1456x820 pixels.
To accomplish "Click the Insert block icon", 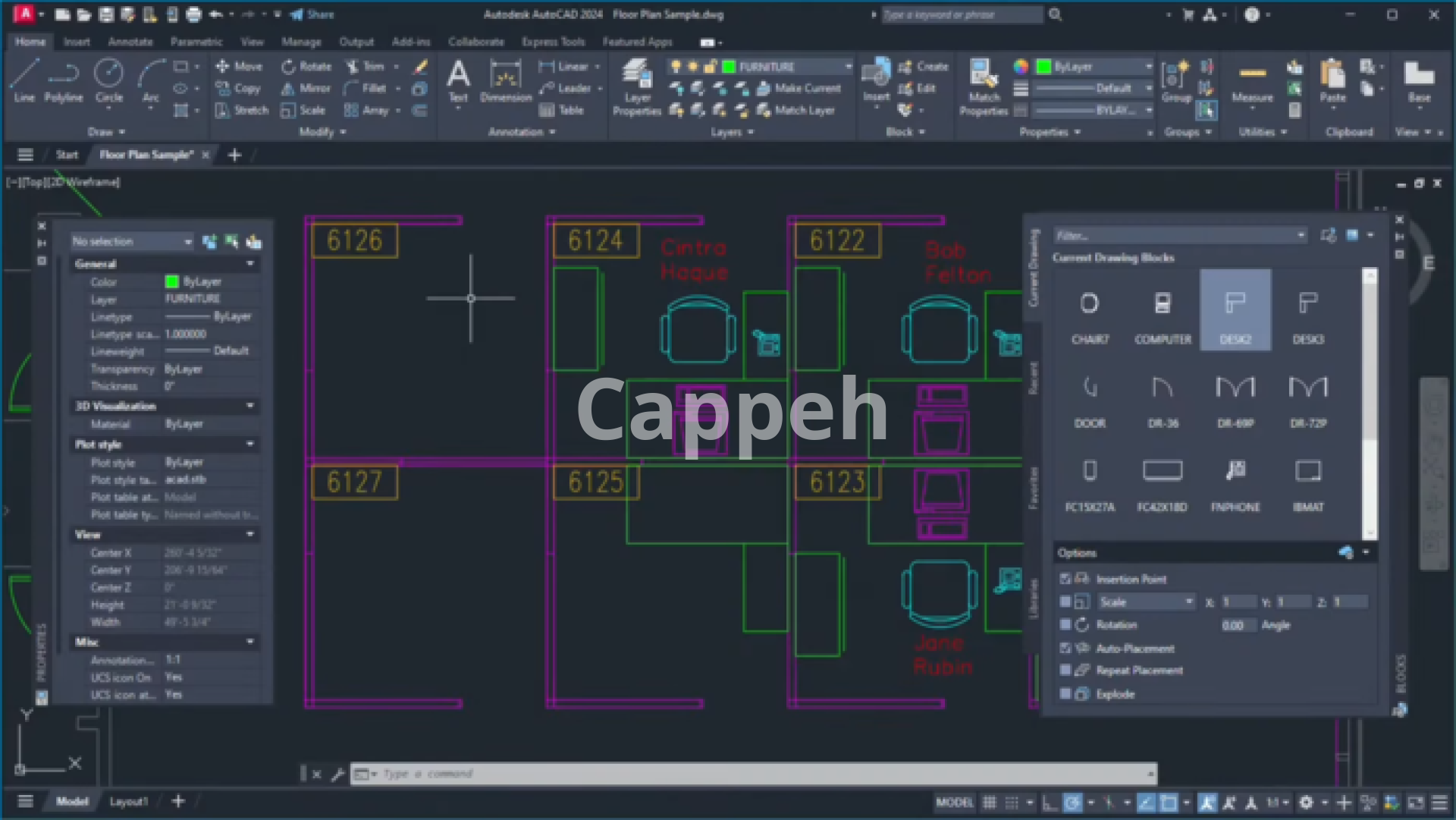I will (x=876, y=76).
